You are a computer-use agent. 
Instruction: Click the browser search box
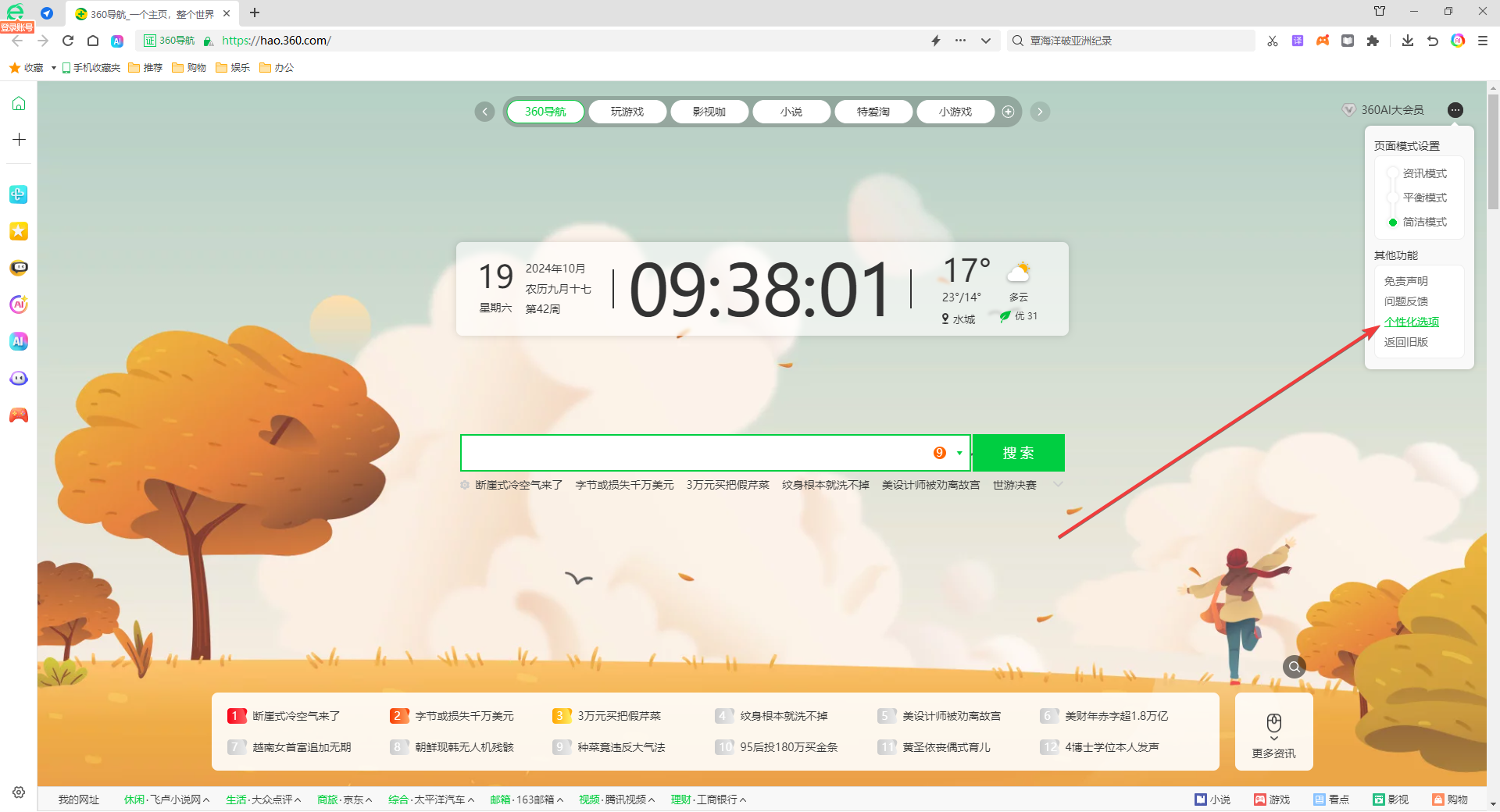point(1133,41)
